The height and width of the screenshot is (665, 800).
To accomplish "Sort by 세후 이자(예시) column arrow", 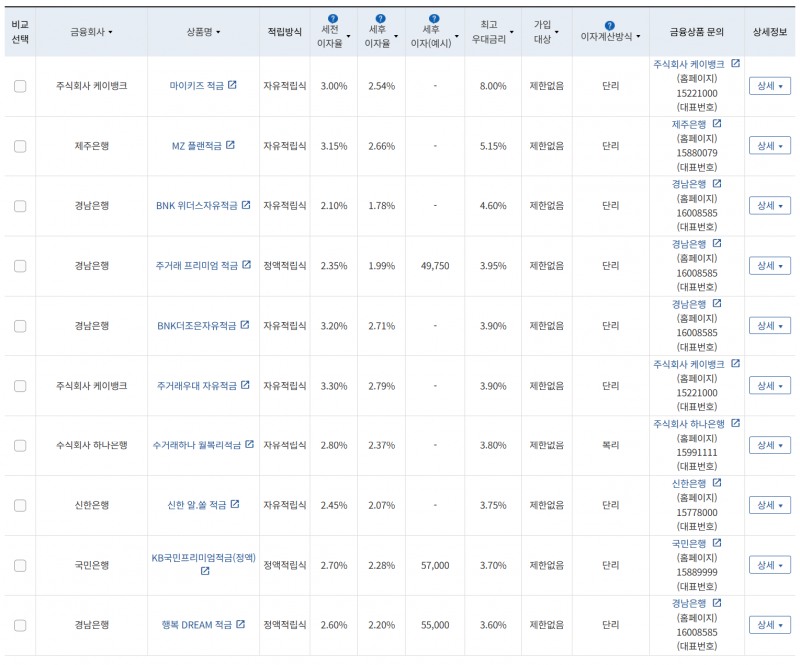I will (457, 36).
